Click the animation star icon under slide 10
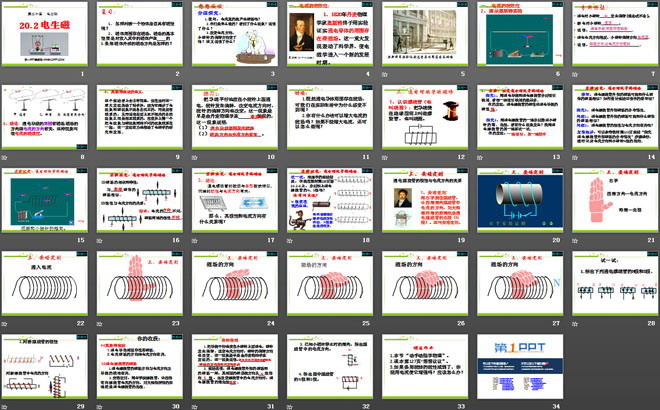 [194, 157]
